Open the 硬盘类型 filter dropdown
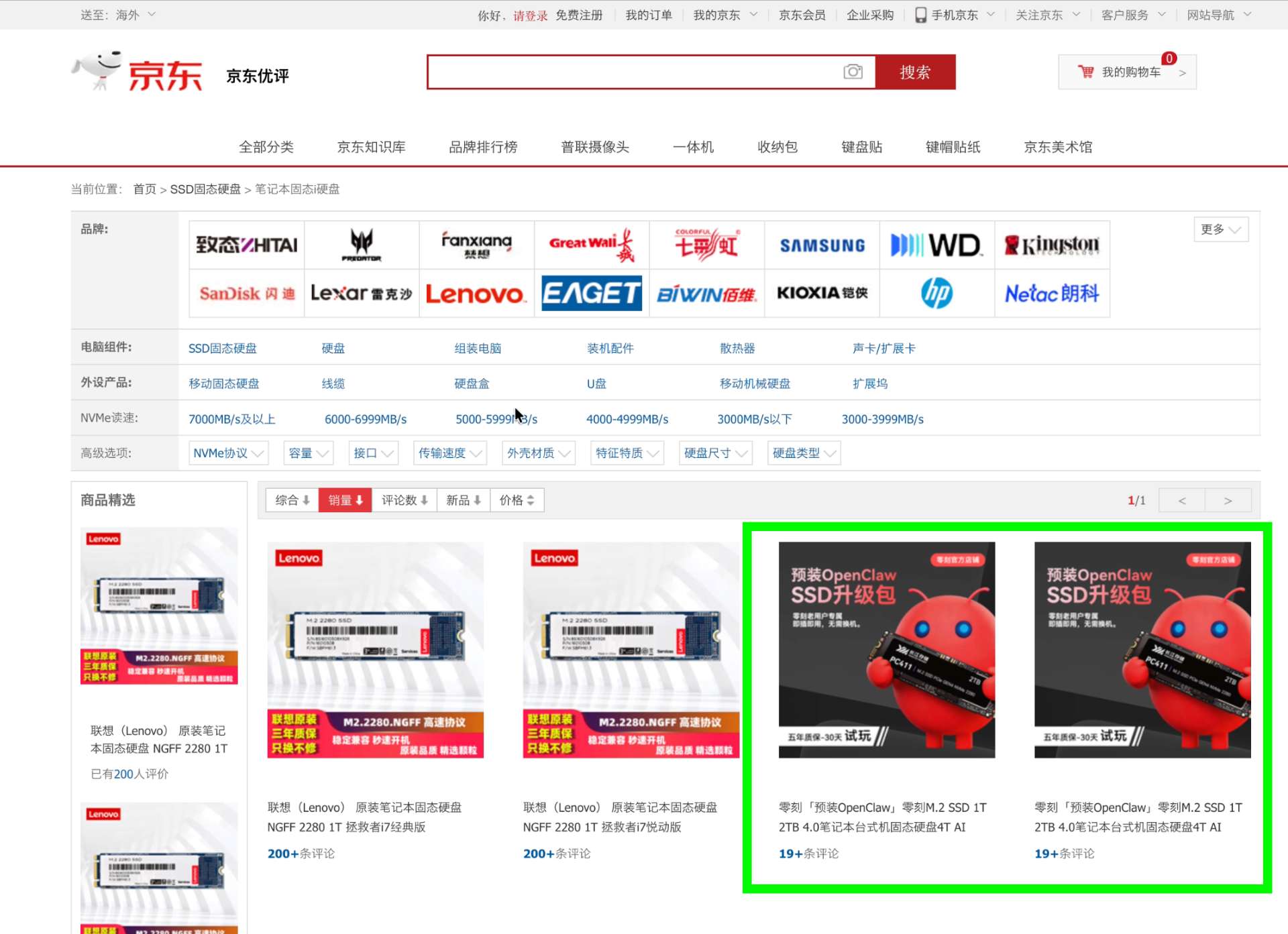This screenshot has height=934, width=1288. [x=804, y=453]
